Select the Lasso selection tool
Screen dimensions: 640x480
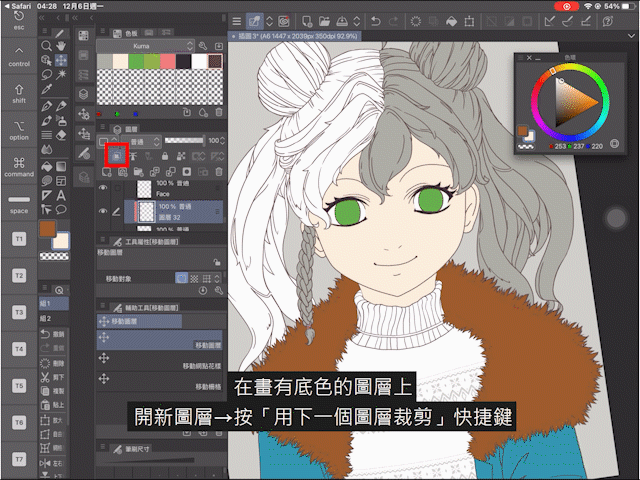[x=47, y=75]
